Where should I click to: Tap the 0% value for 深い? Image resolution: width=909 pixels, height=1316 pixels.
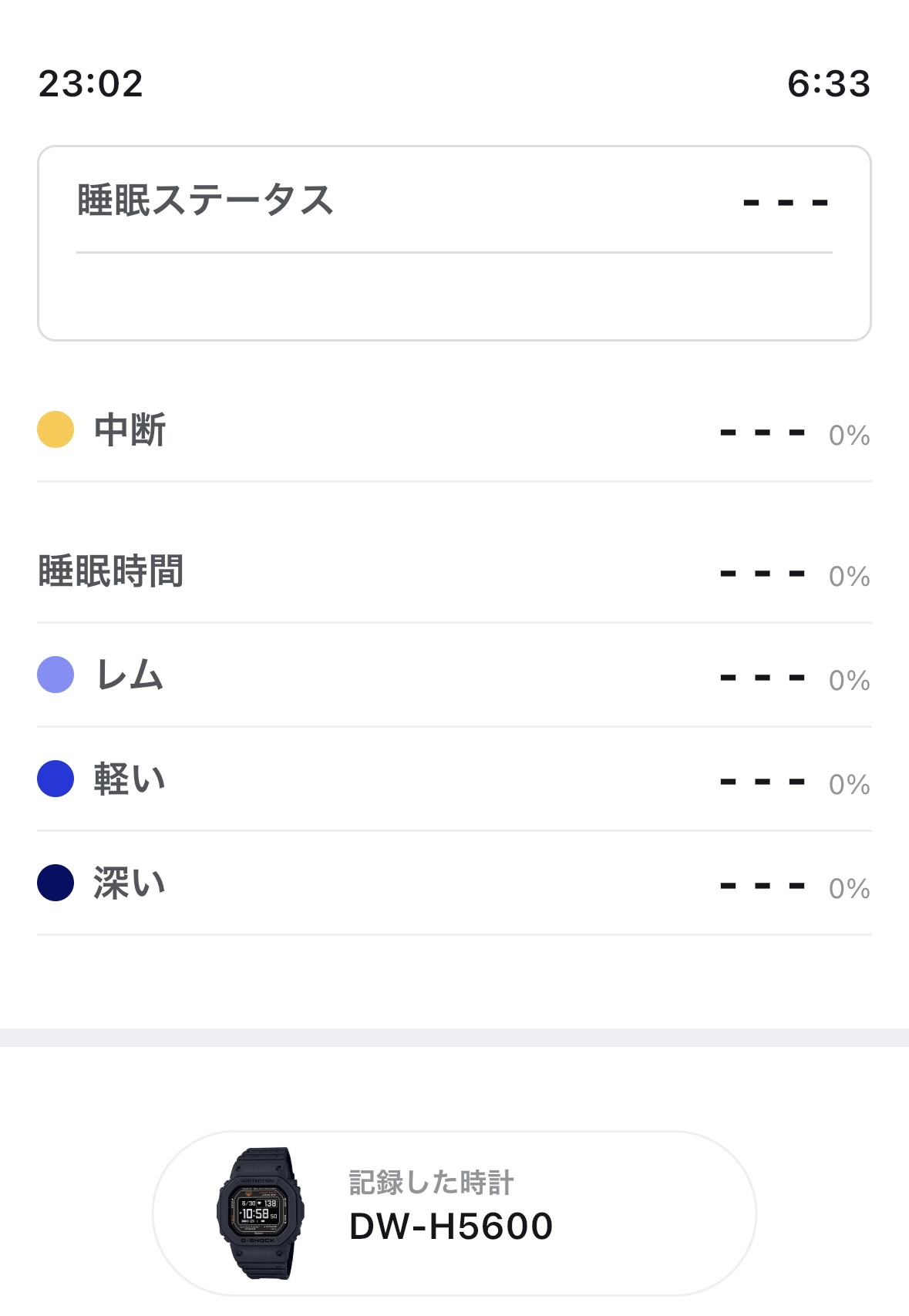pyautogui.click(x=850, y=889)
